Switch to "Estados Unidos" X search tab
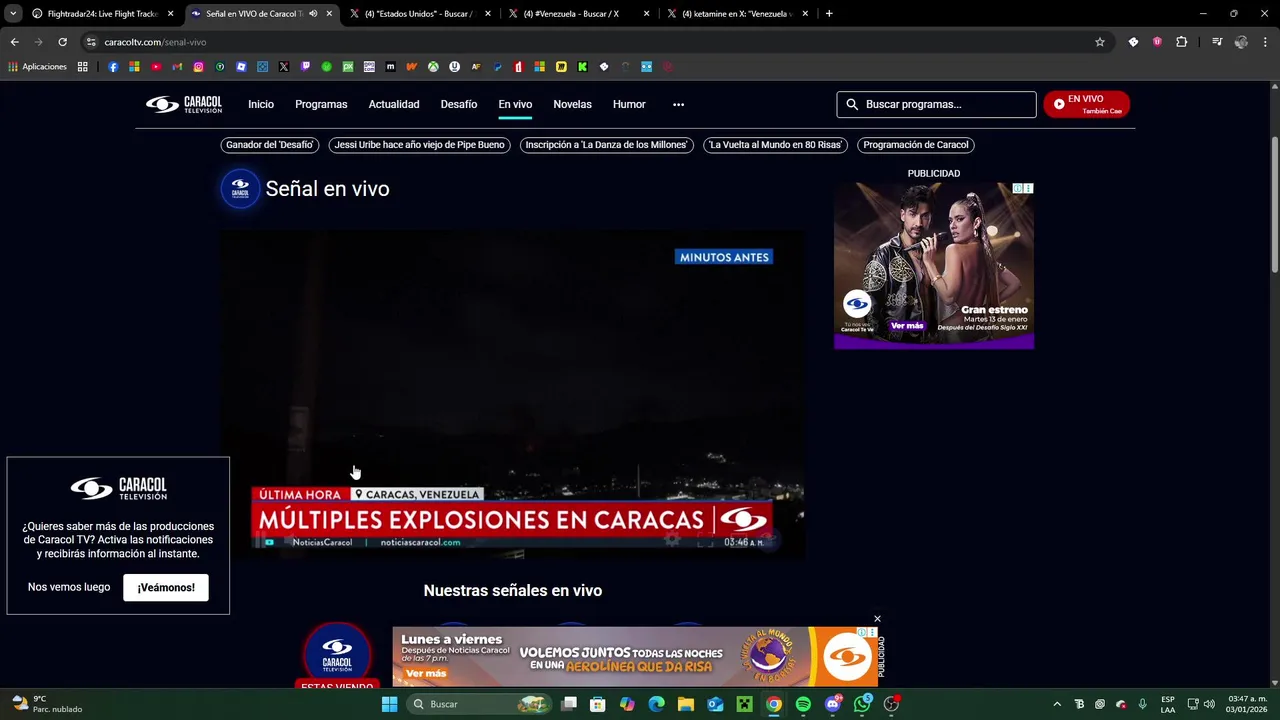The width and height of the screenshot is (1280, 720). pyautogui.click(x=418, y=14)
